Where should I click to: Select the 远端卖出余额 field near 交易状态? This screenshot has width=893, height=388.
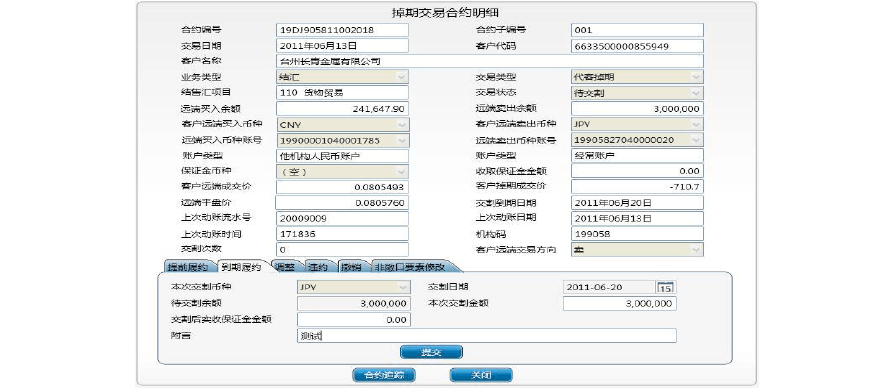tap(637, 108)
